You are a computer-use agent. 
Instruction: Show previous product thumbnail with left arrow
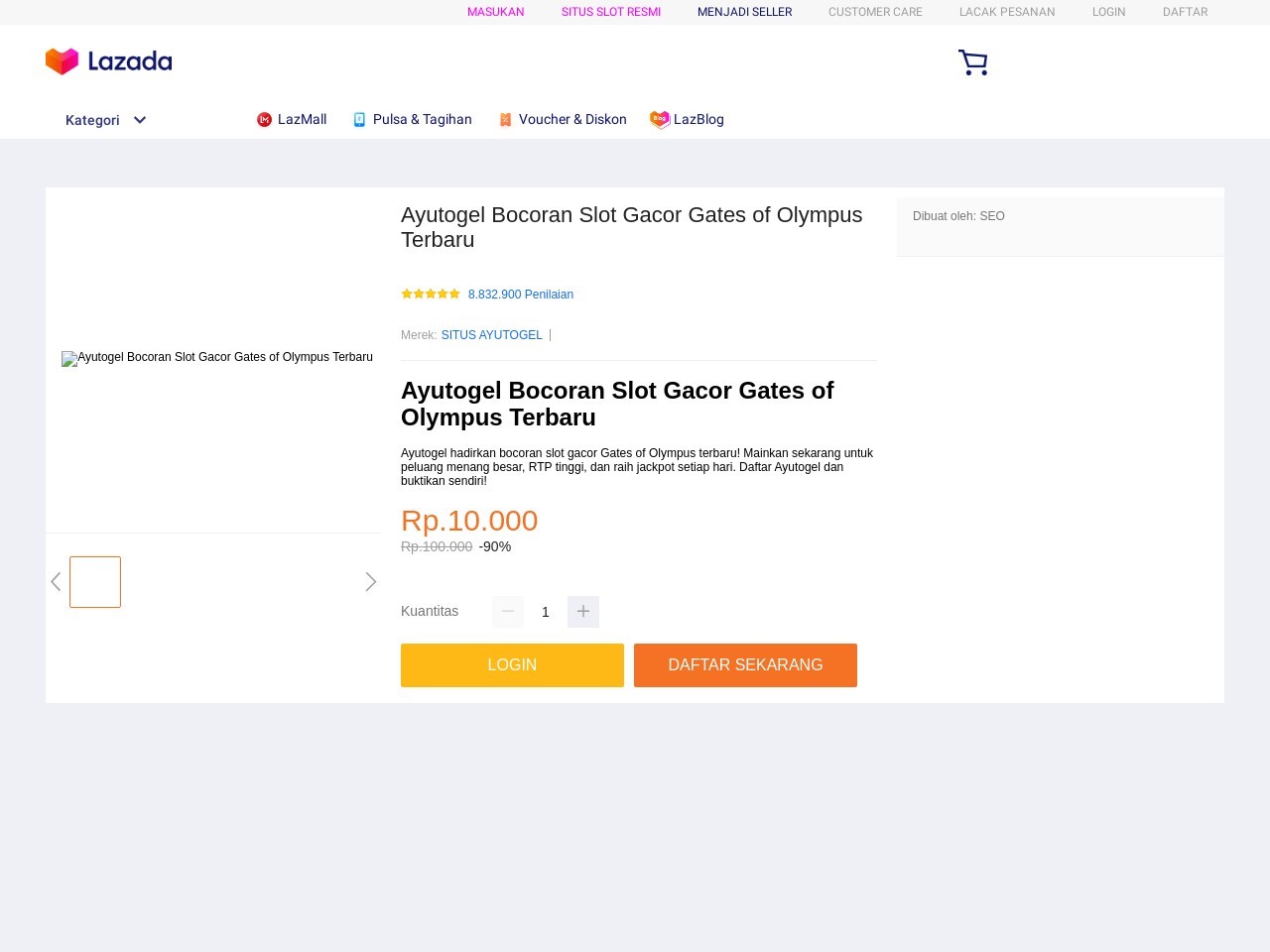point(56,582)
